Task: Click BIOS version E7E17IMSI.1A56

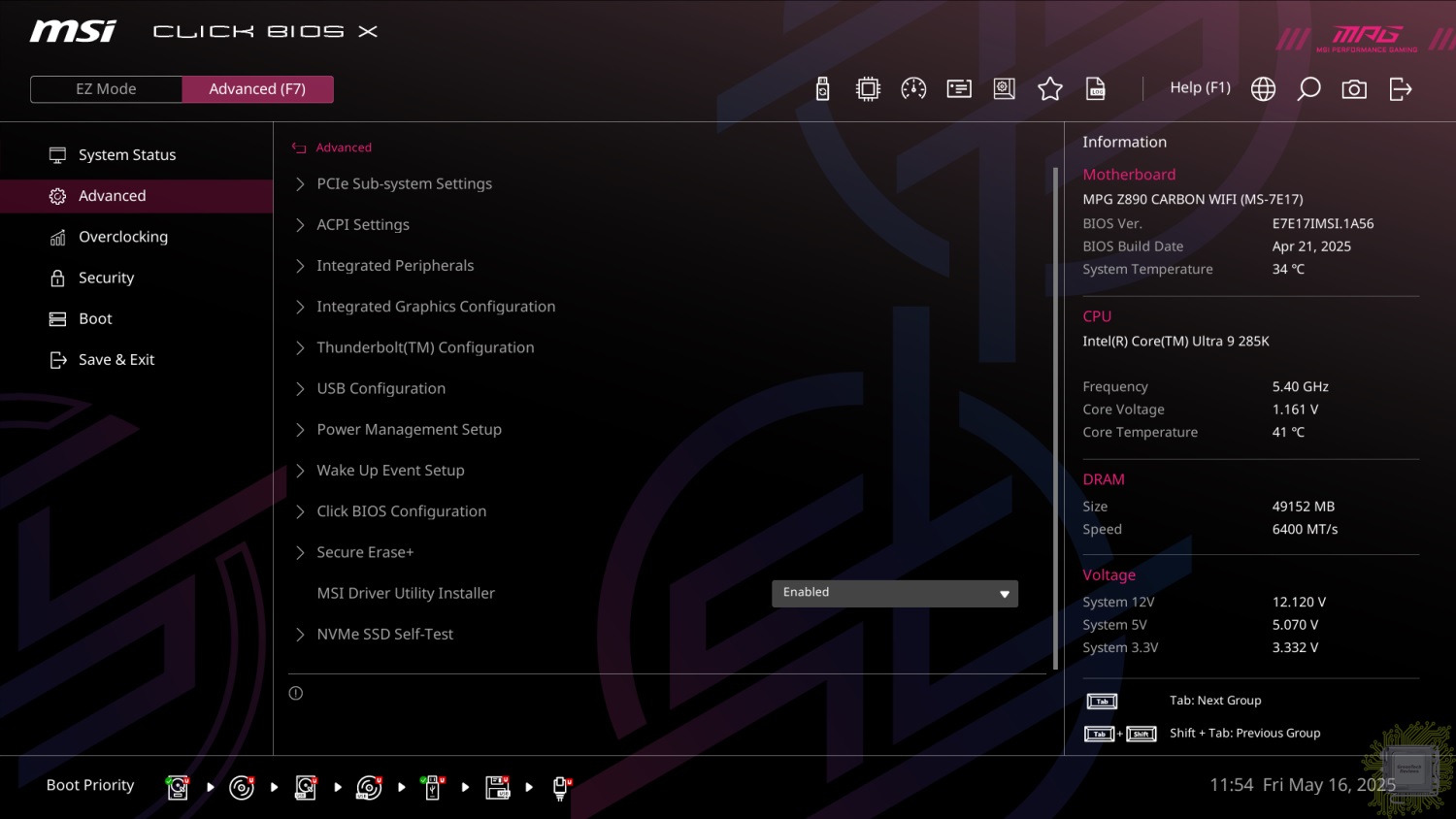Action: click(1323, 223)
